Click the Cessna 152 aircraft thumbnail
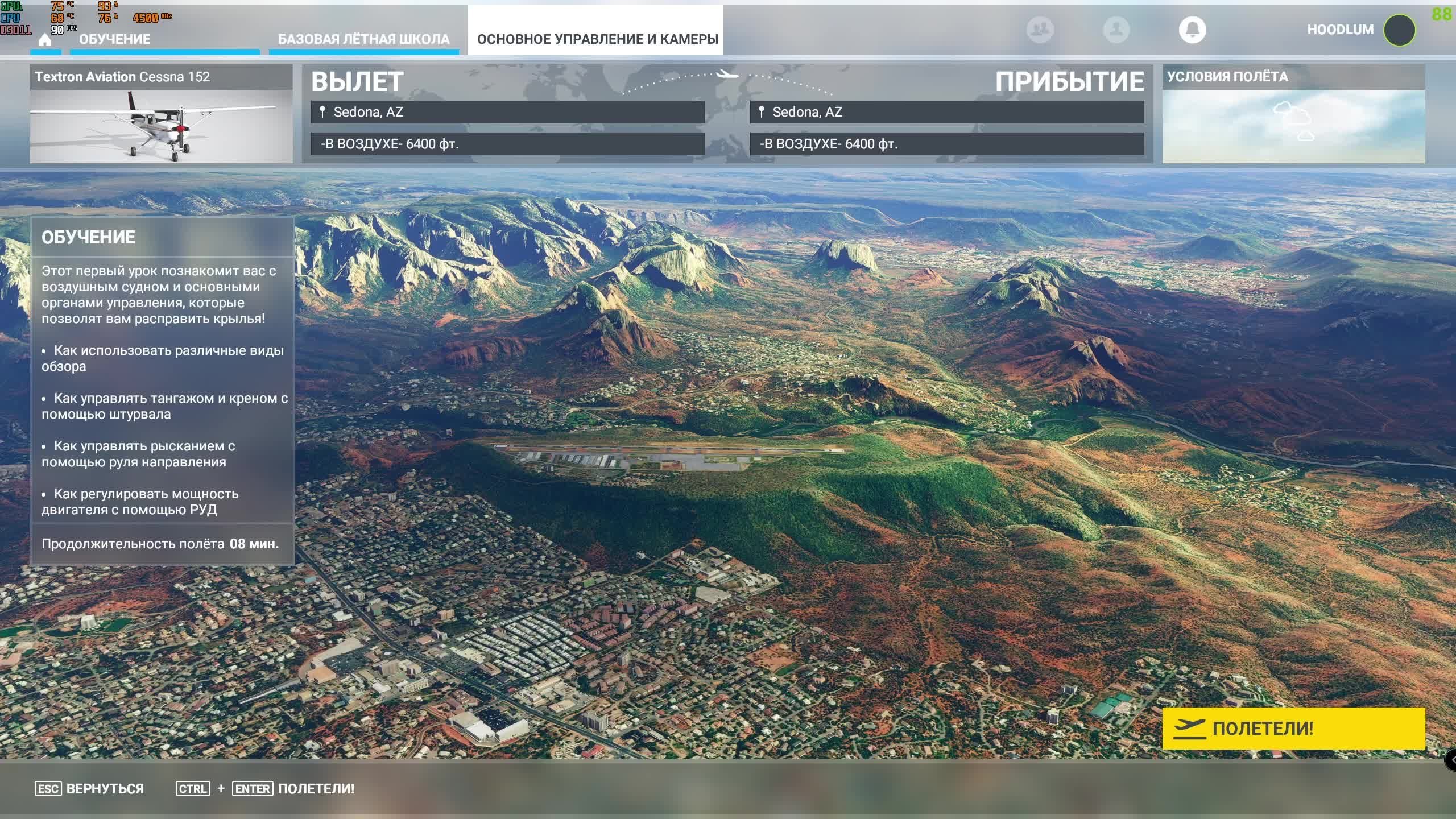Screen dimensions: 1456x819 (161, 126)
